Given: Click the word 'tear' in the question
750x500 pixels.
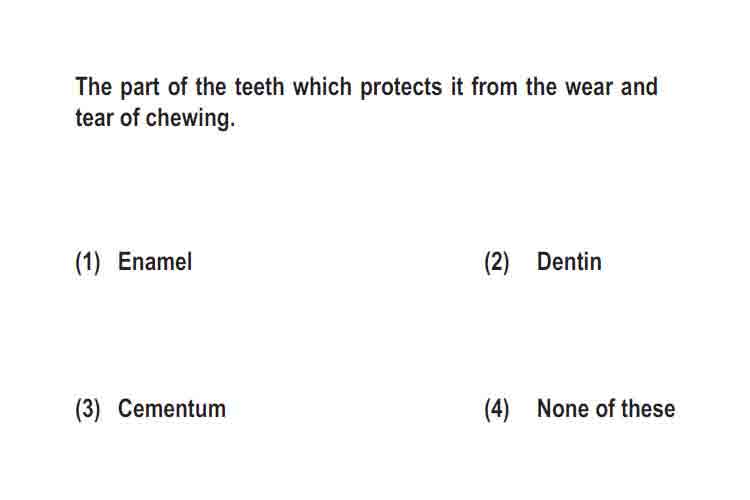Looking at the screenshot, I should 94,118.
